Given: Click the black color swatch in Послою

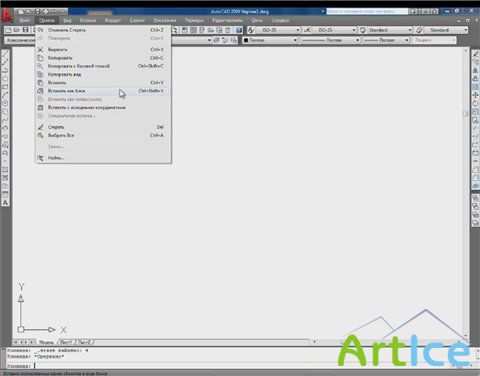Looking at the screenshot, I should [246, 40].
